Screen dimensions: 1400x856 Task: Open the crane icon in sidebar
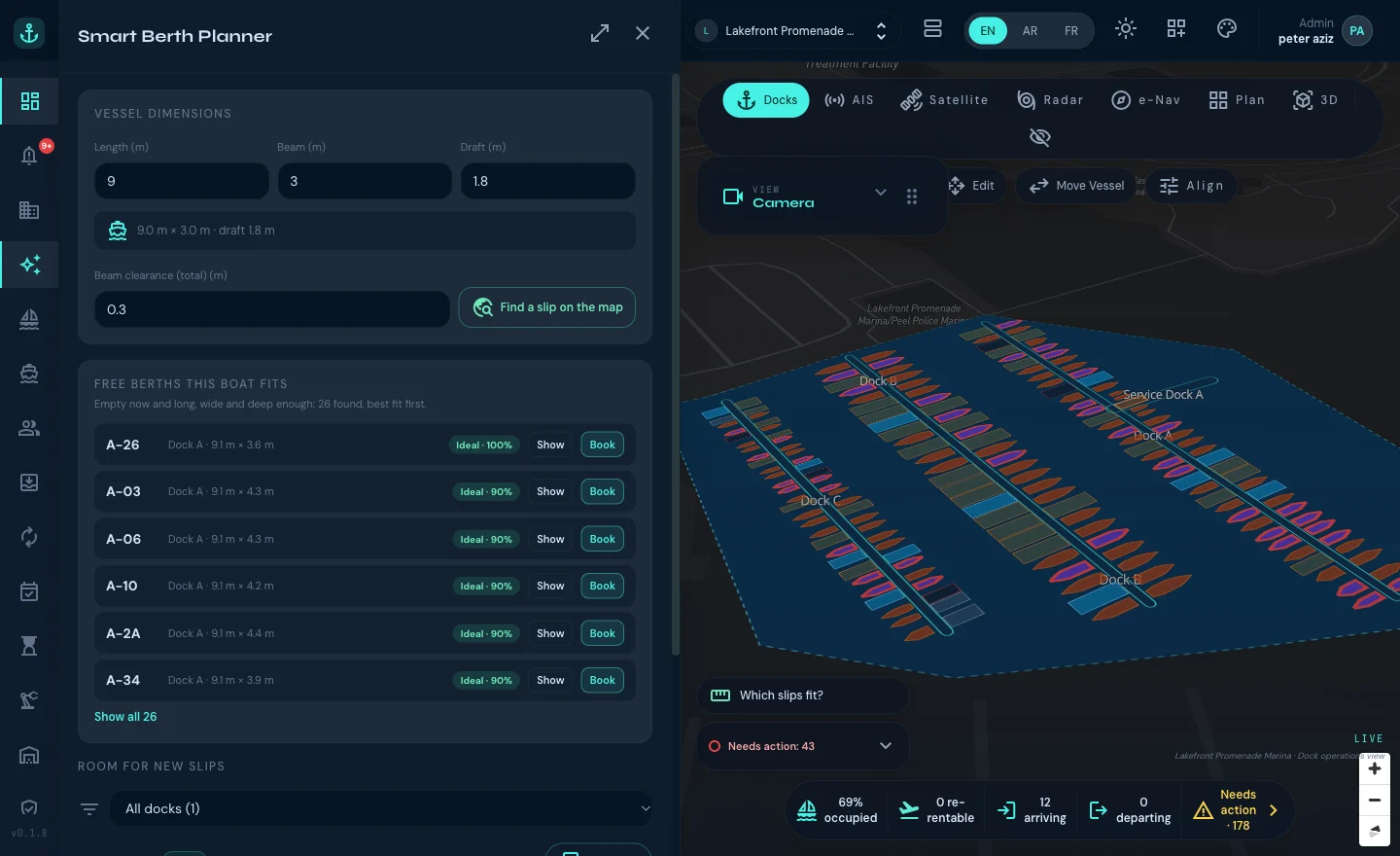(30, 700)
